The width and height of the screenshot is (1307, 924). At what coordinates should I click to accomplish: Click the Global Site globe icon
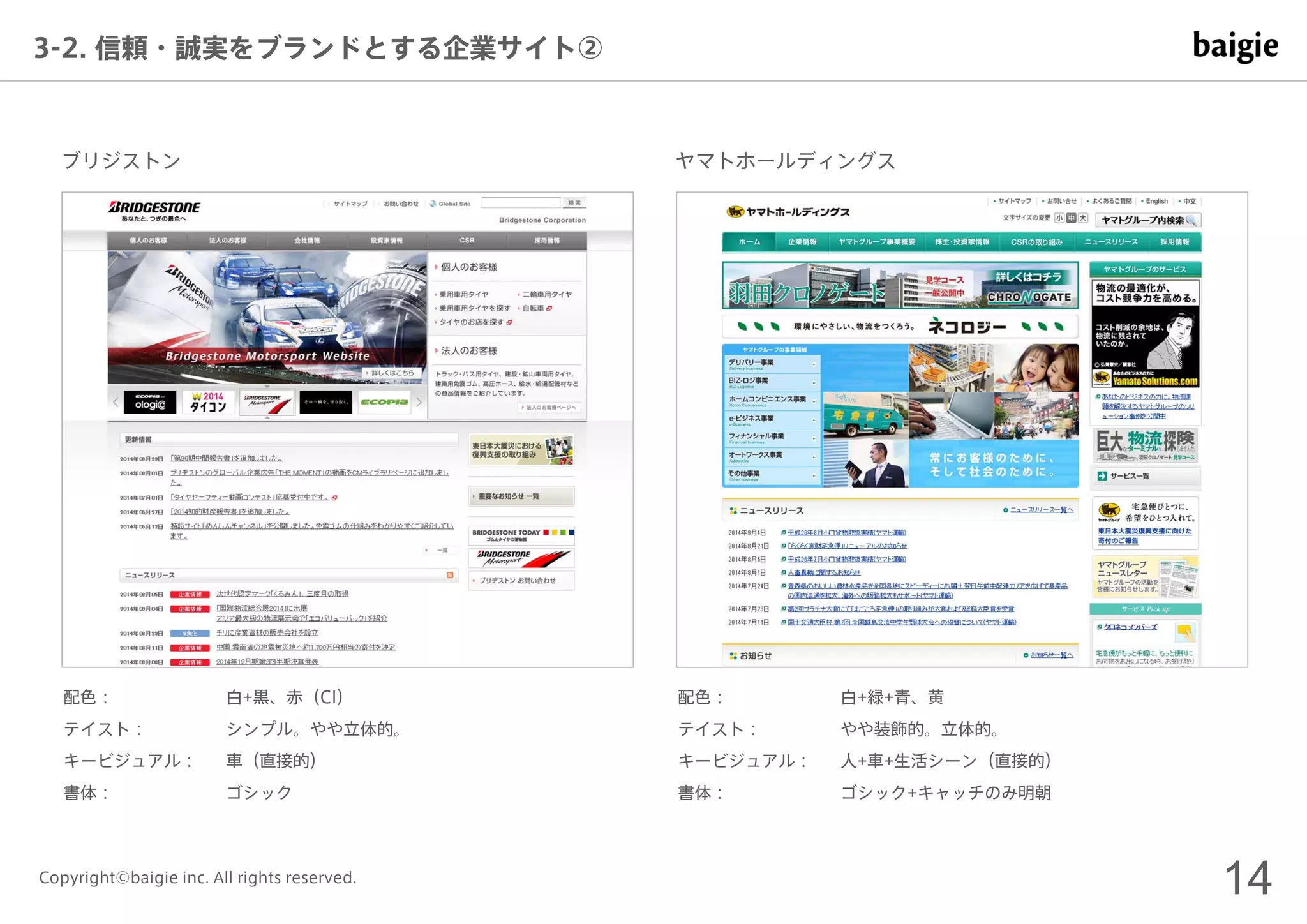[433, 204]
